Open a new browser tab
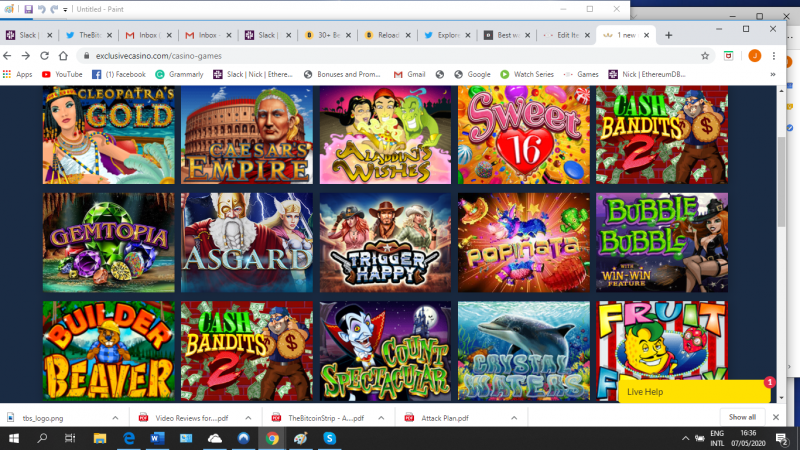This screenshot has width=800, height=450. [x=668, y=35]
